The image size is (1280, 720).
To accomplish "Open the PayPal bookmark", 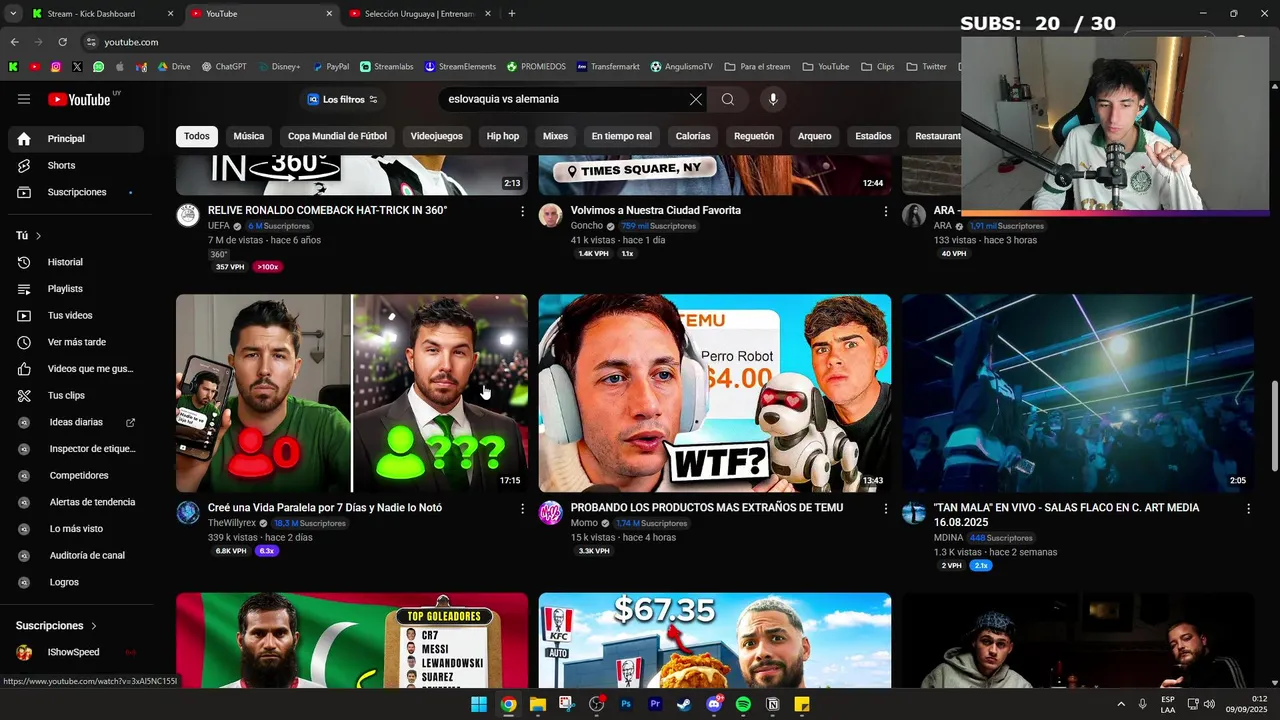I will pyautogui.click(x=331, y=67).
